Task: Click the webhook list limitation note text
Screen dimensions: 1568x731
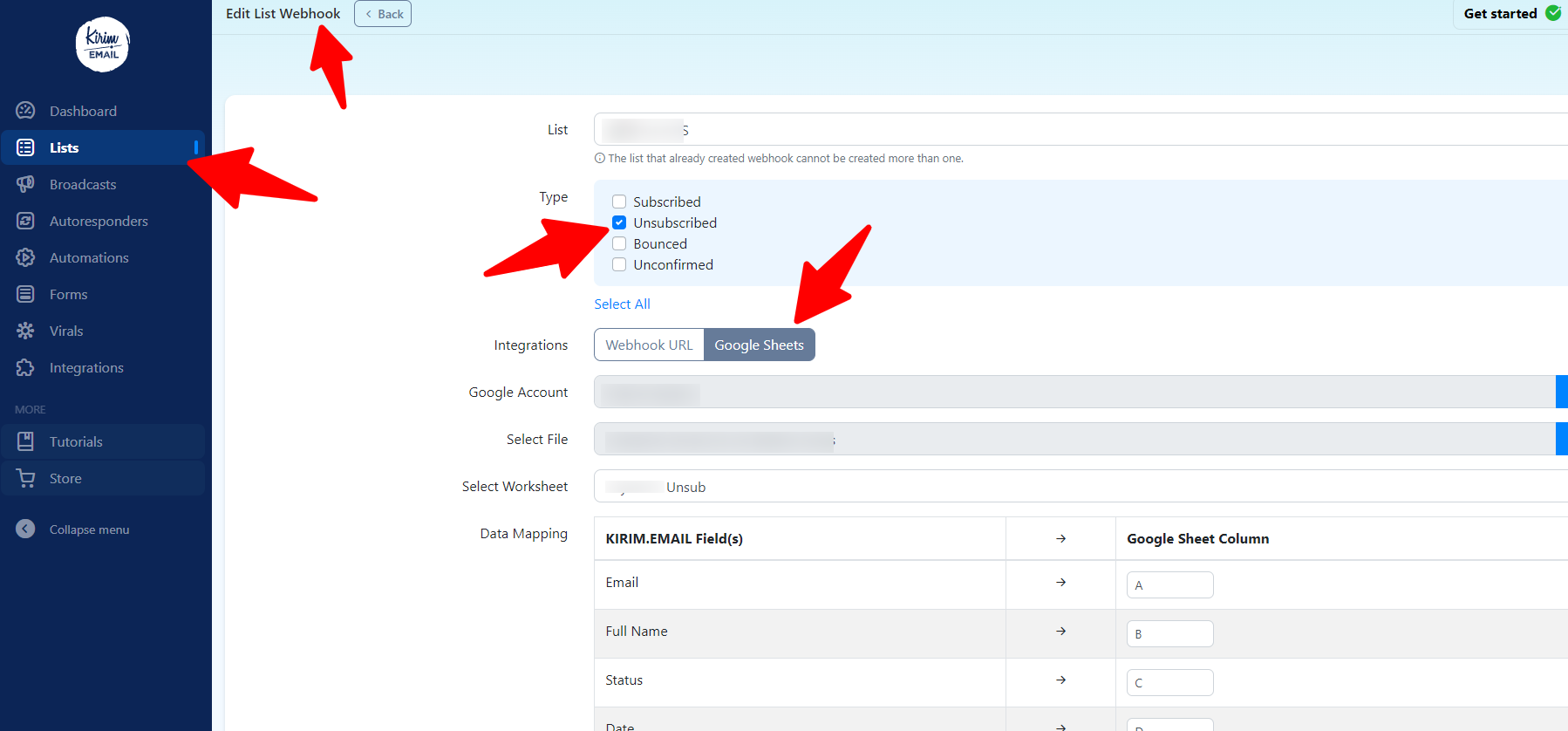Action: (785, 159)
